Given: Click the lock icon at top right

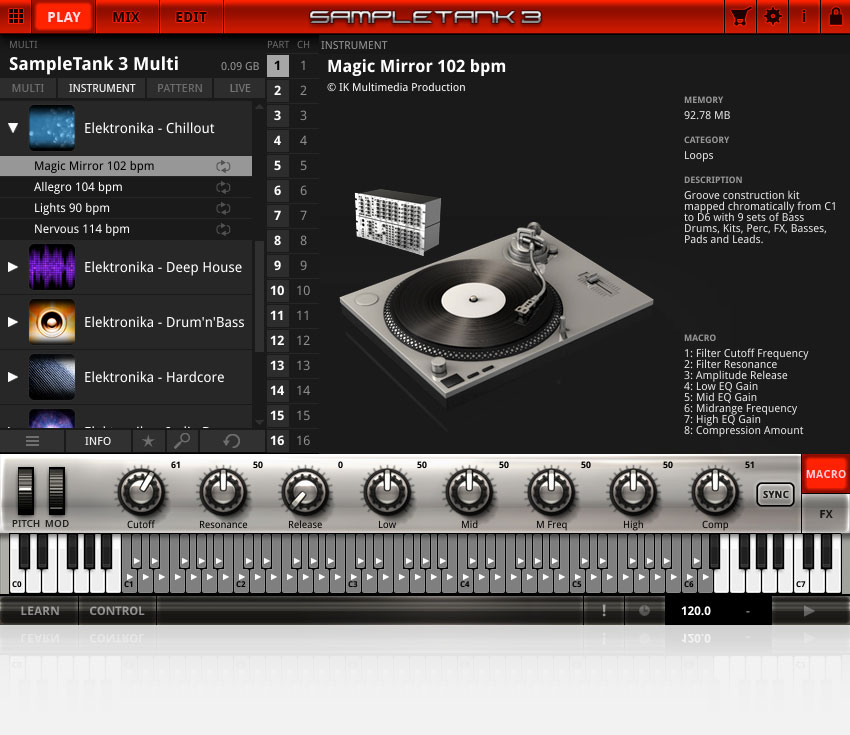Looking at the screenshot, I should pos(836,17).
